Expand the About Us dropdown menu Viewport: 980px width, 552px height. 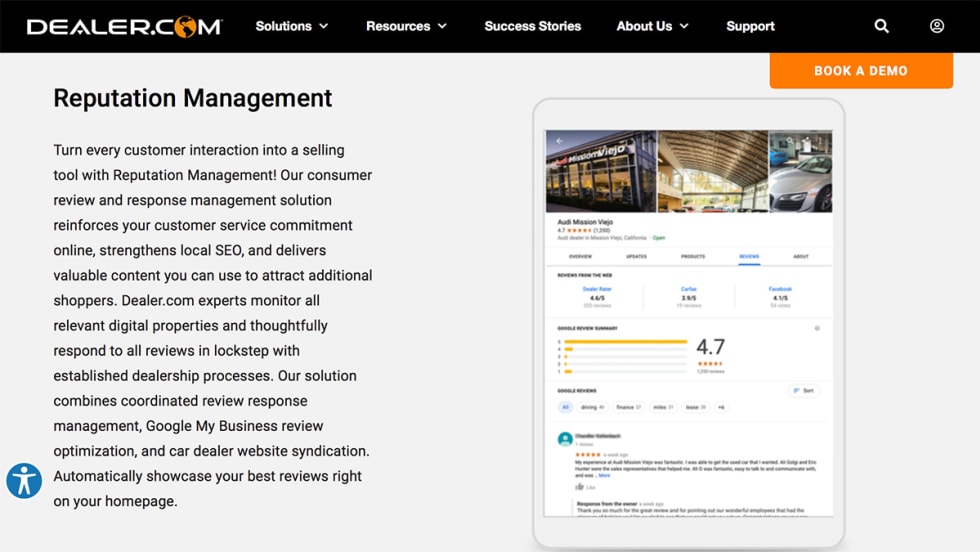[652, 26]
